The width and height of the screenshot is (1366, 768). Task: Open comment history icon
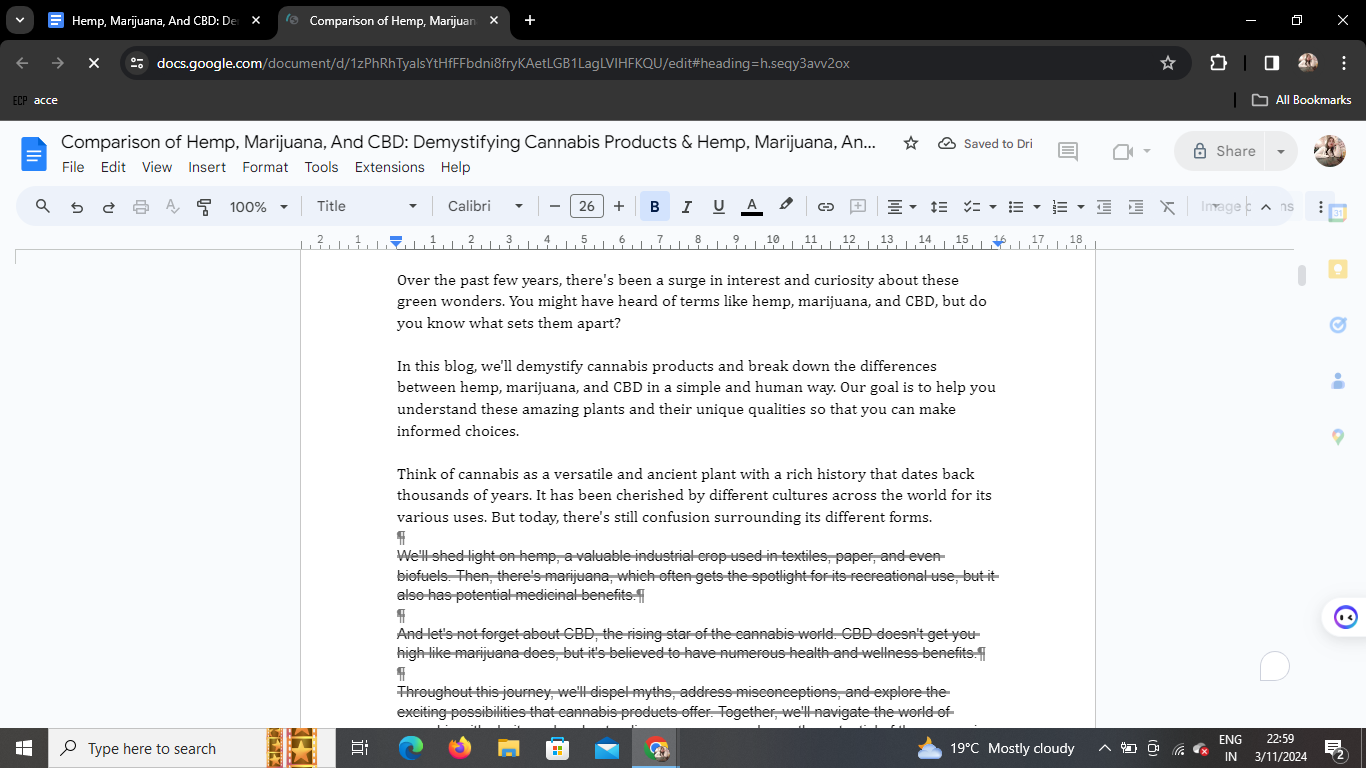click(x=1068, y=152)
